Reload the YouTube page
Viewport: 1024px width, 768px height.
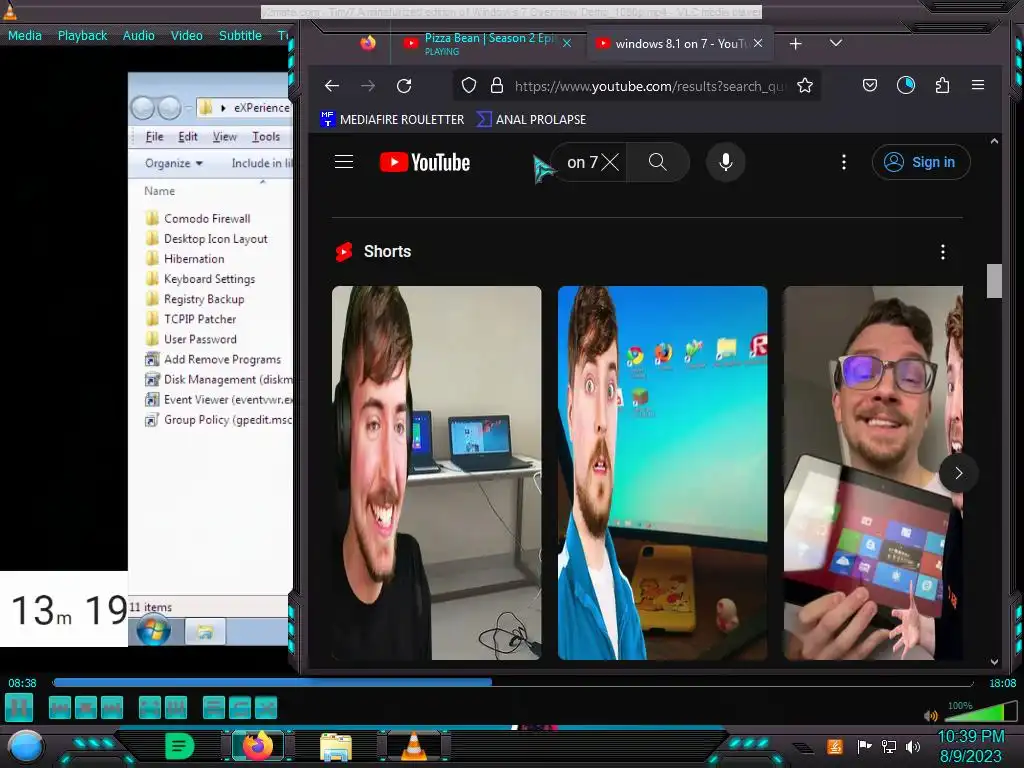404,86
